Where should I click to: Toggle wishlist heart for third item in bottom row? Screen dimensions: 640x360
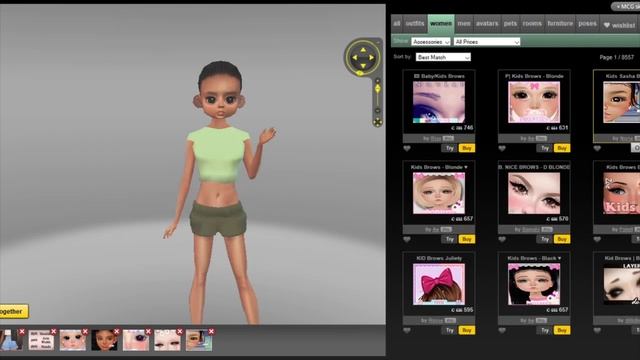[x=597, y=331]
